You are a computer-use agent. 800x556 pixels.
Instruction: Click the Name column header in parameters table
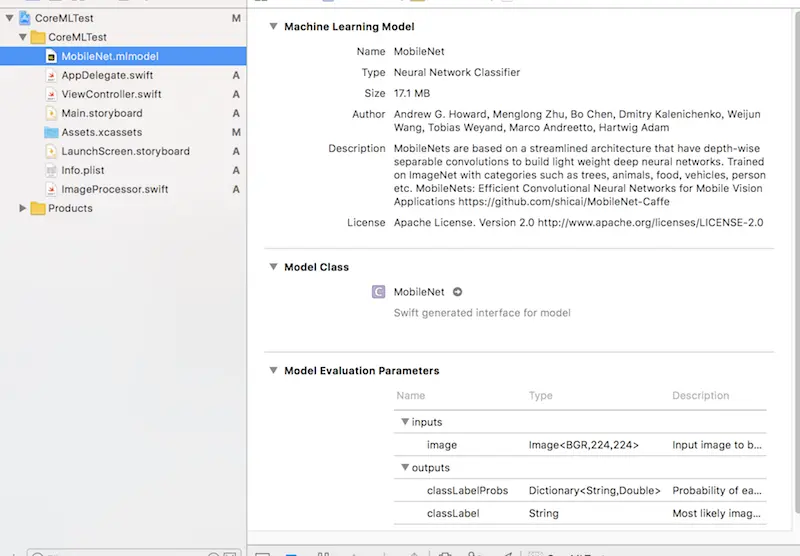[x=411, y=395]
